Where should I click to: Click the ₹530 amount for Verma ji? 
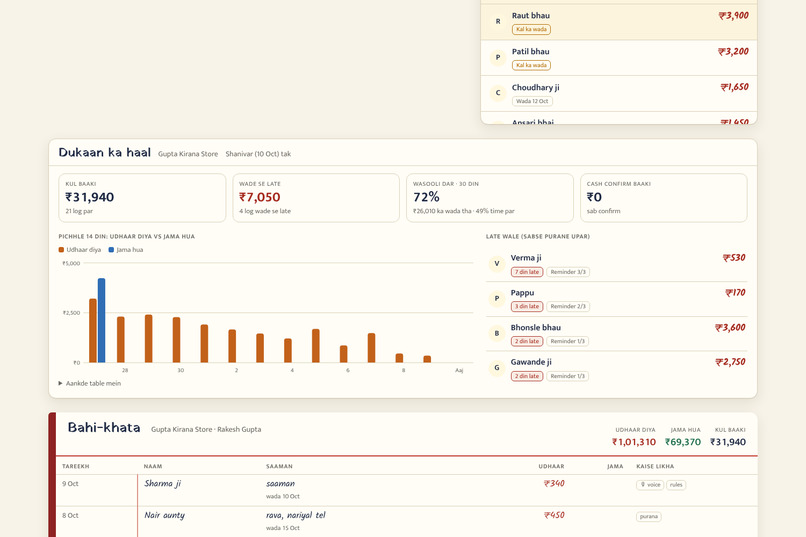(x=734, y=258)
